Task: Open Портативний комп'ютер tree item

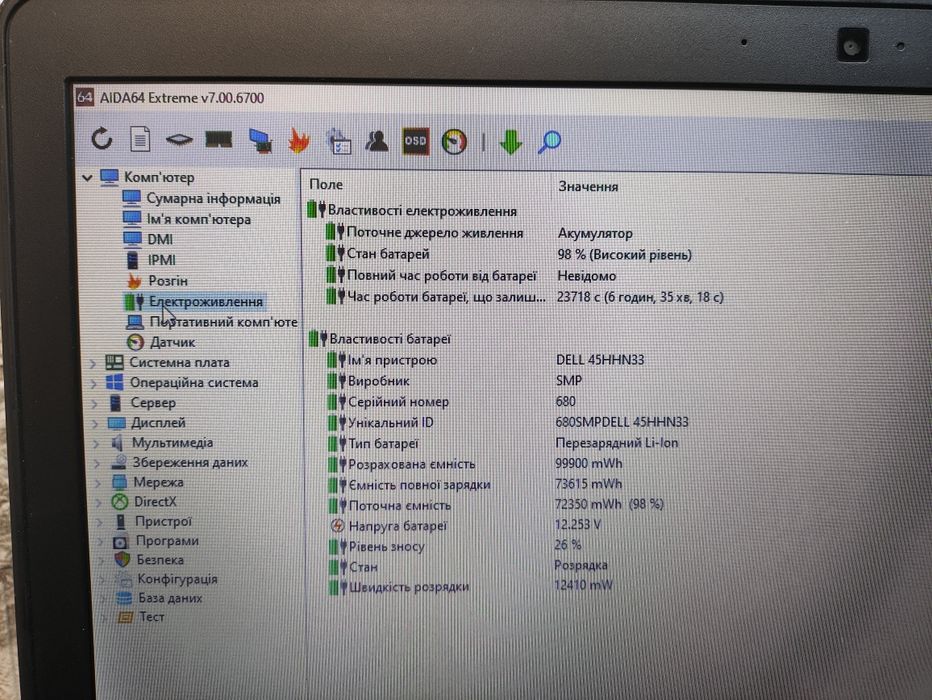Action: tap(212, 322)
